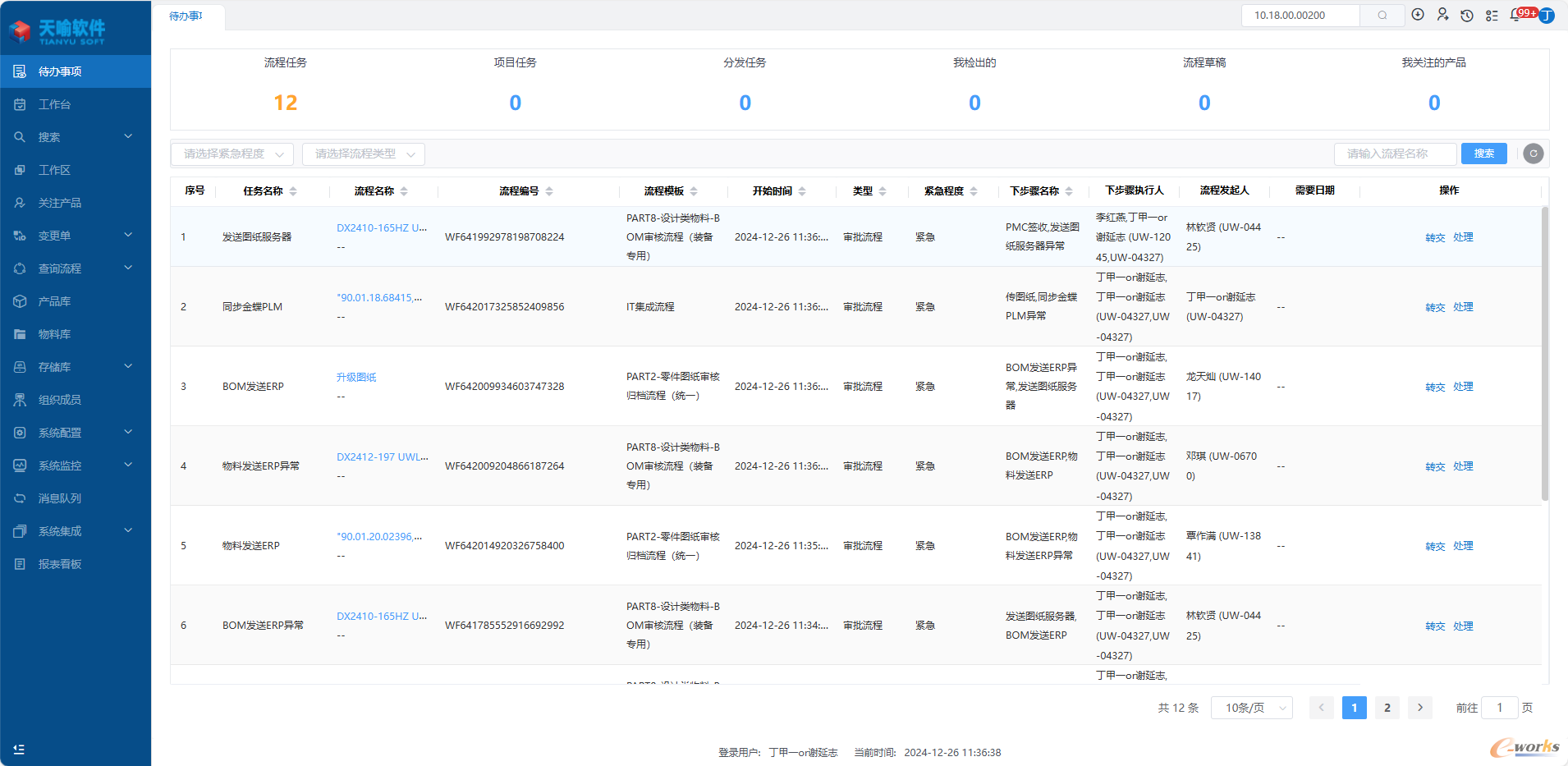
Task: Click the 组织成员 sidebar icon
Action: coord(20,400)
